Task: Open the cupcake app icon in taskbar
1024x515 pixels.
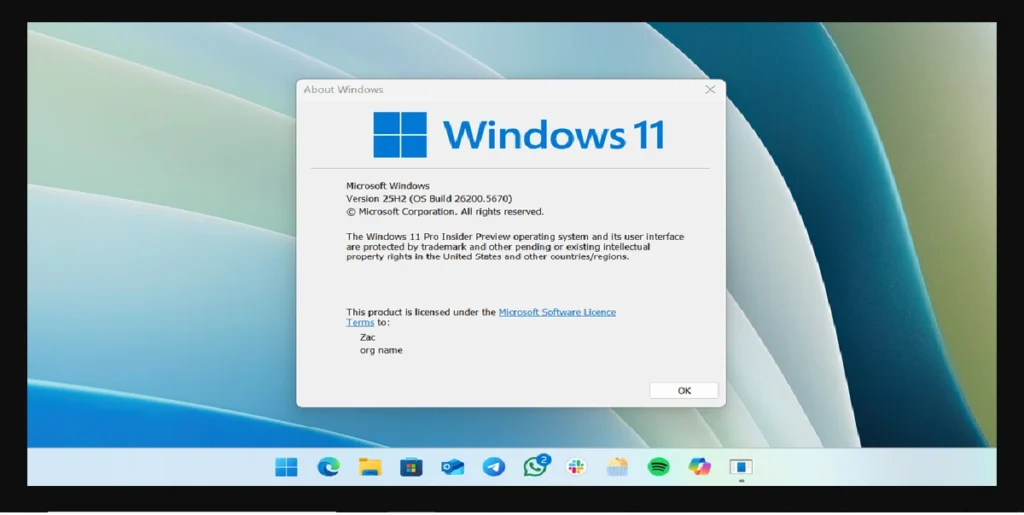Action: [617, 467]
